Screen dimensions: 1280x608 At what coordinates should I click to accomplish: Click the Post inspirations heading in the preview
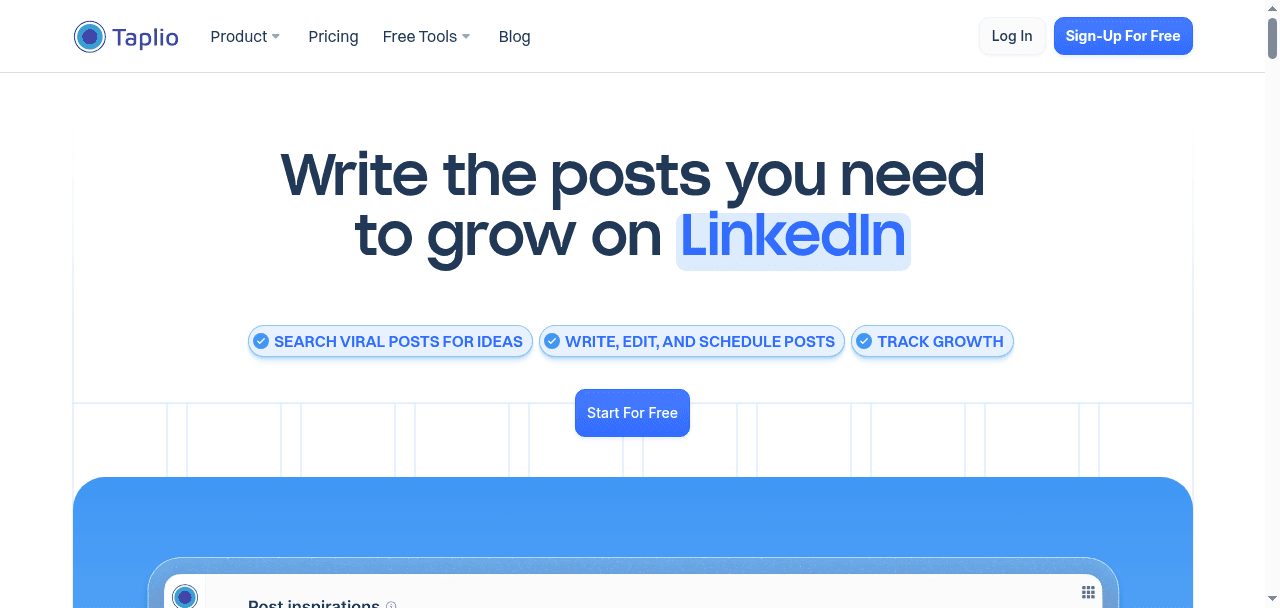(313, 604)
